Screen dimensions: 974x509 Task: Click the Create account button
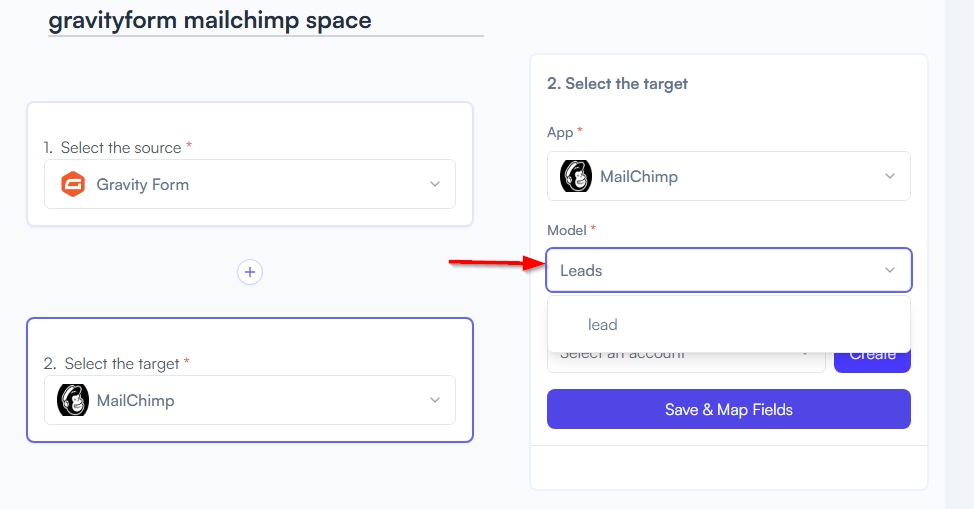tap(872, 359)
